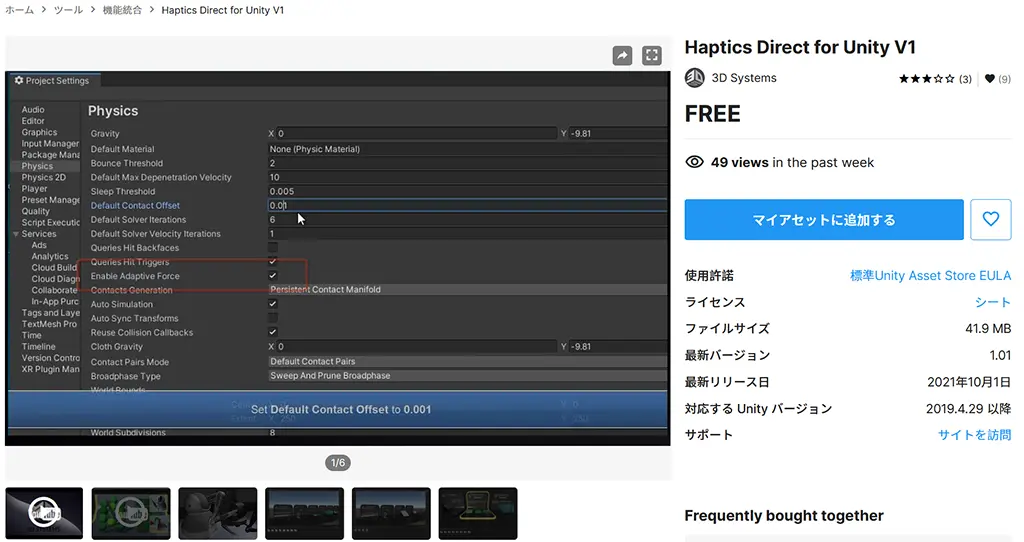Add asset via マイアセットに追加する button
This screenshot has width=1024, height=542.
(x=824, y=219)
